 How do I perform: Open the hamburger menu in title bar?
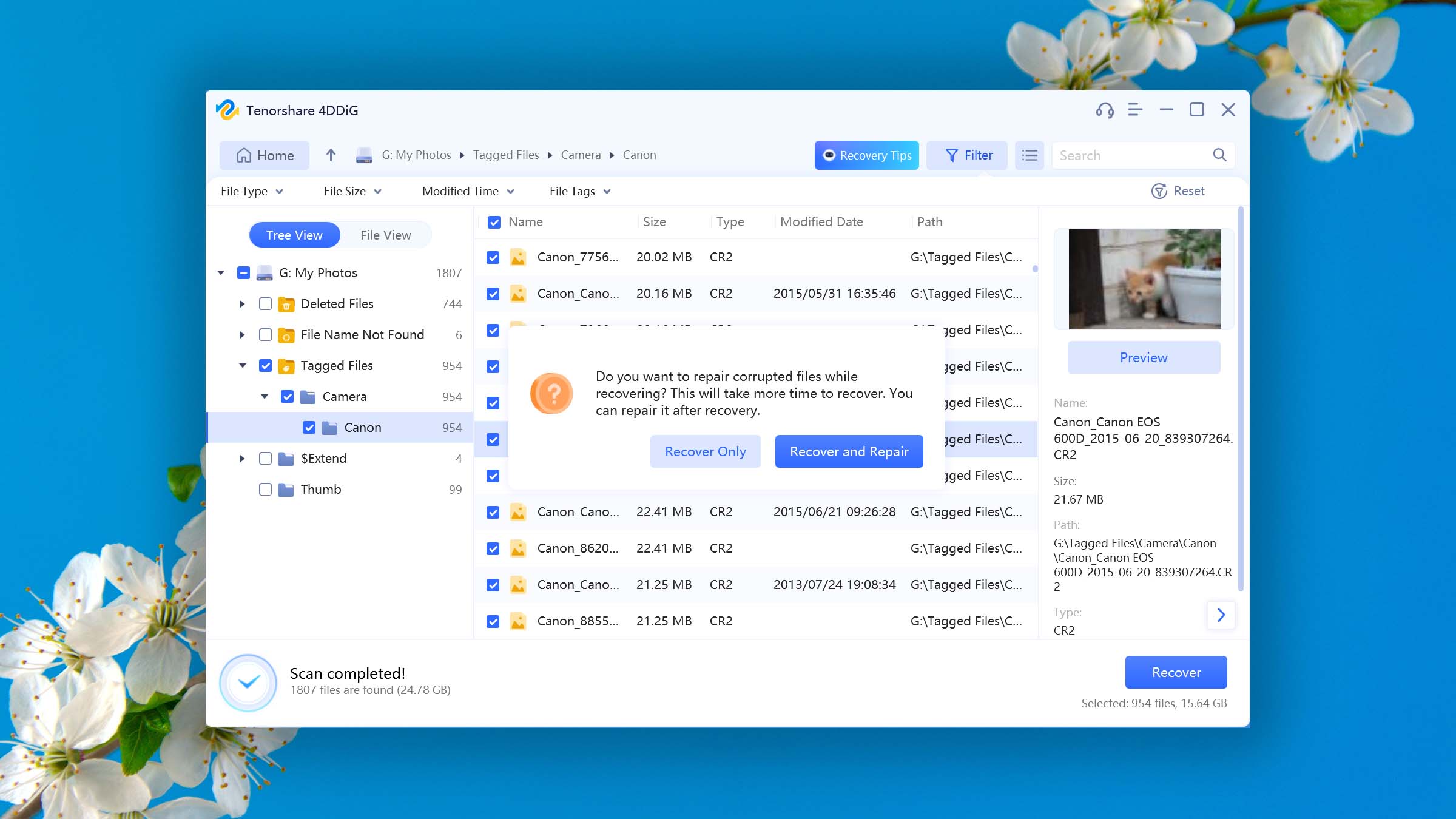[x=1135, y=110]
